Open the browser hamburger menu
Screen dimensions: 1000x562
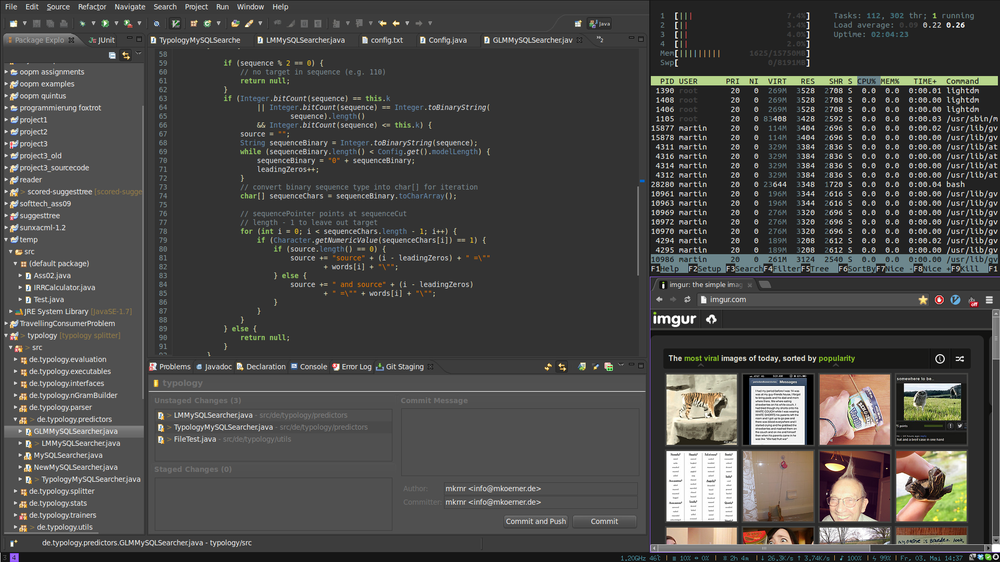pyautogui.click(x=988, y=299)
